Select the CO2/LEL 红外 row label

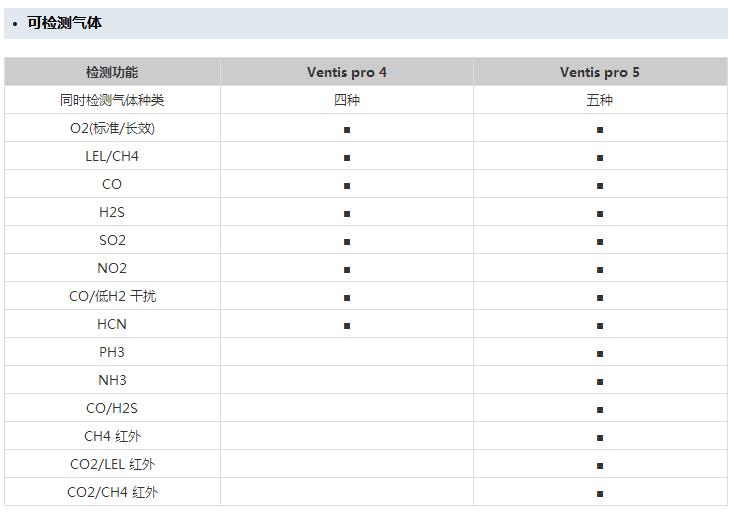[112, 464]
